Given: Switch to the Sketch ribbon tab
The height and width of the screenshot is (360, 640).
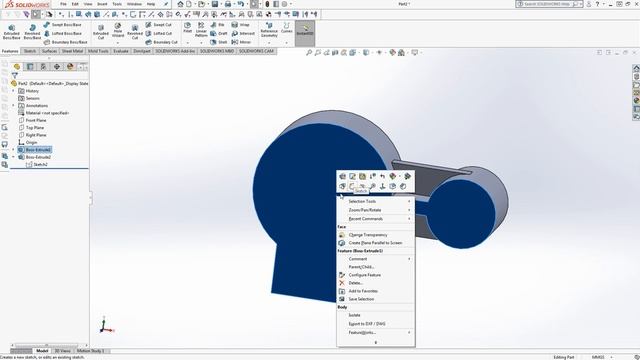Looking at the screenshot, I should point(30,51).
